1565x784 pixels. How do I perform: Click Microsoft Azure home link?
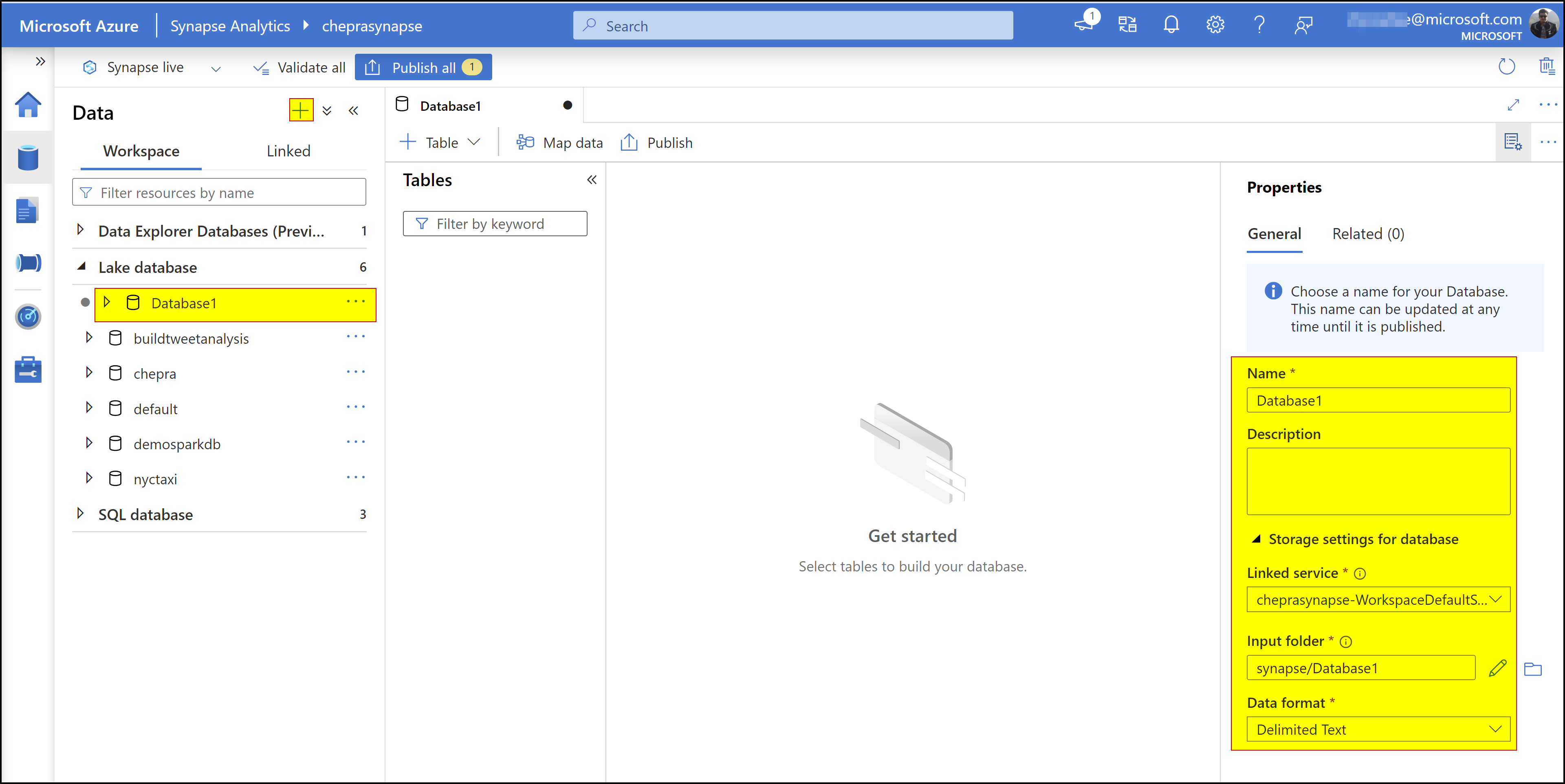(x=79, y=26)
